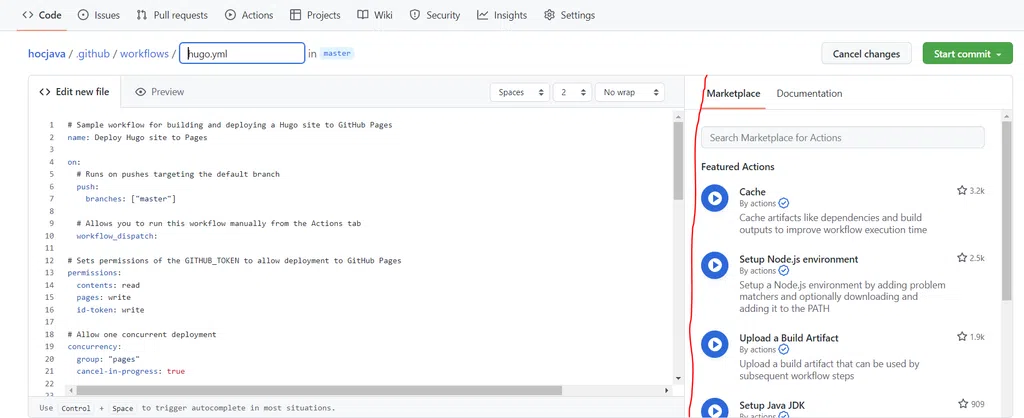Viewport: 1024px width, 418px height.
Task: Click the 'workflow_dispatch:' code line
Action: (117, 236)
